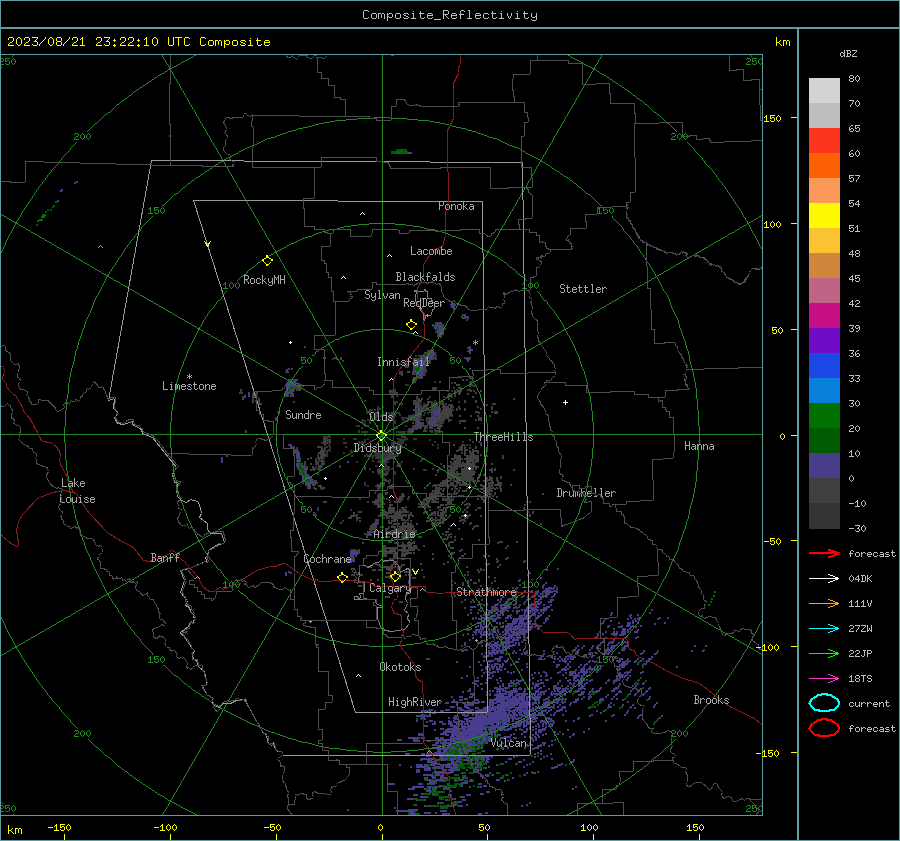Click the yellow radar center marker at Didsbury
This screenshot has height=841, width=900.
coord(381,436)
